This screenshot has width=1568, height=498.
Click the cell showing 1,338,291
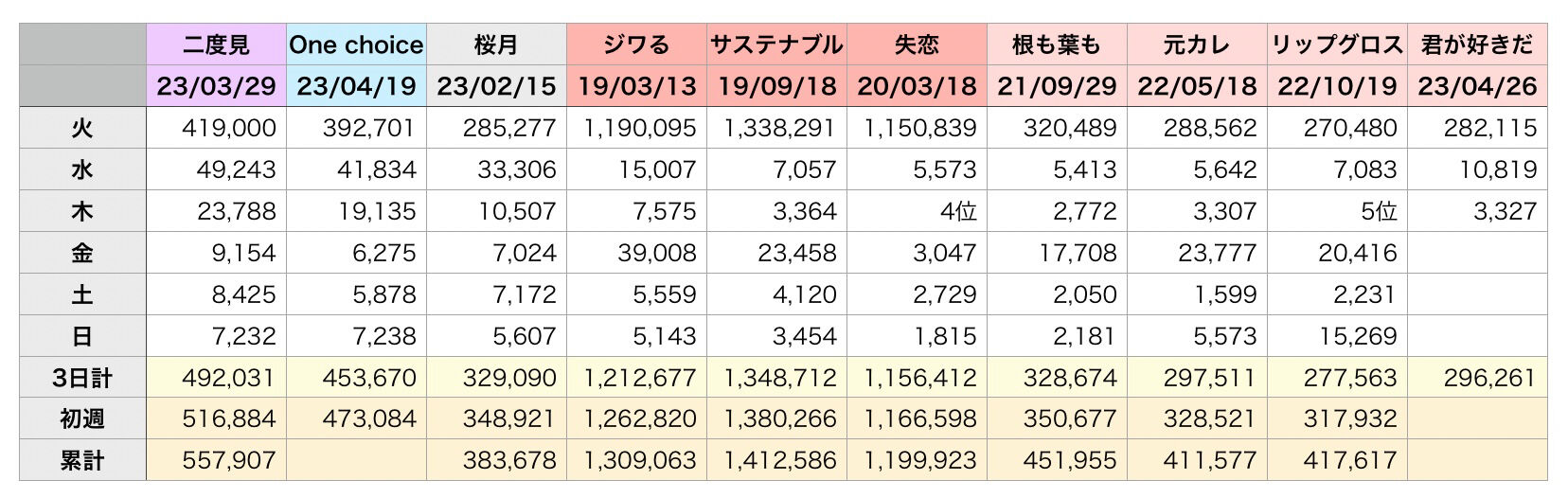point(776,128)
